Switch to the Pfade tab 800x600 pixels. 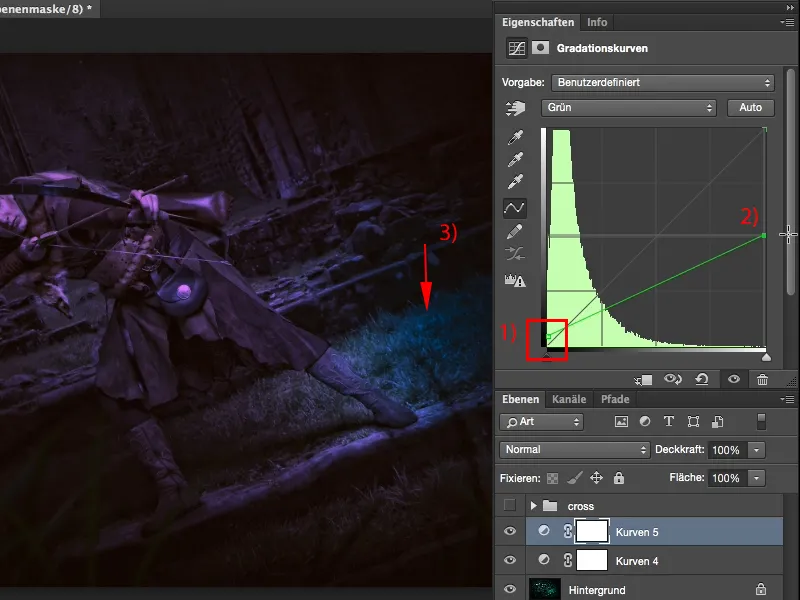point(615,399)
